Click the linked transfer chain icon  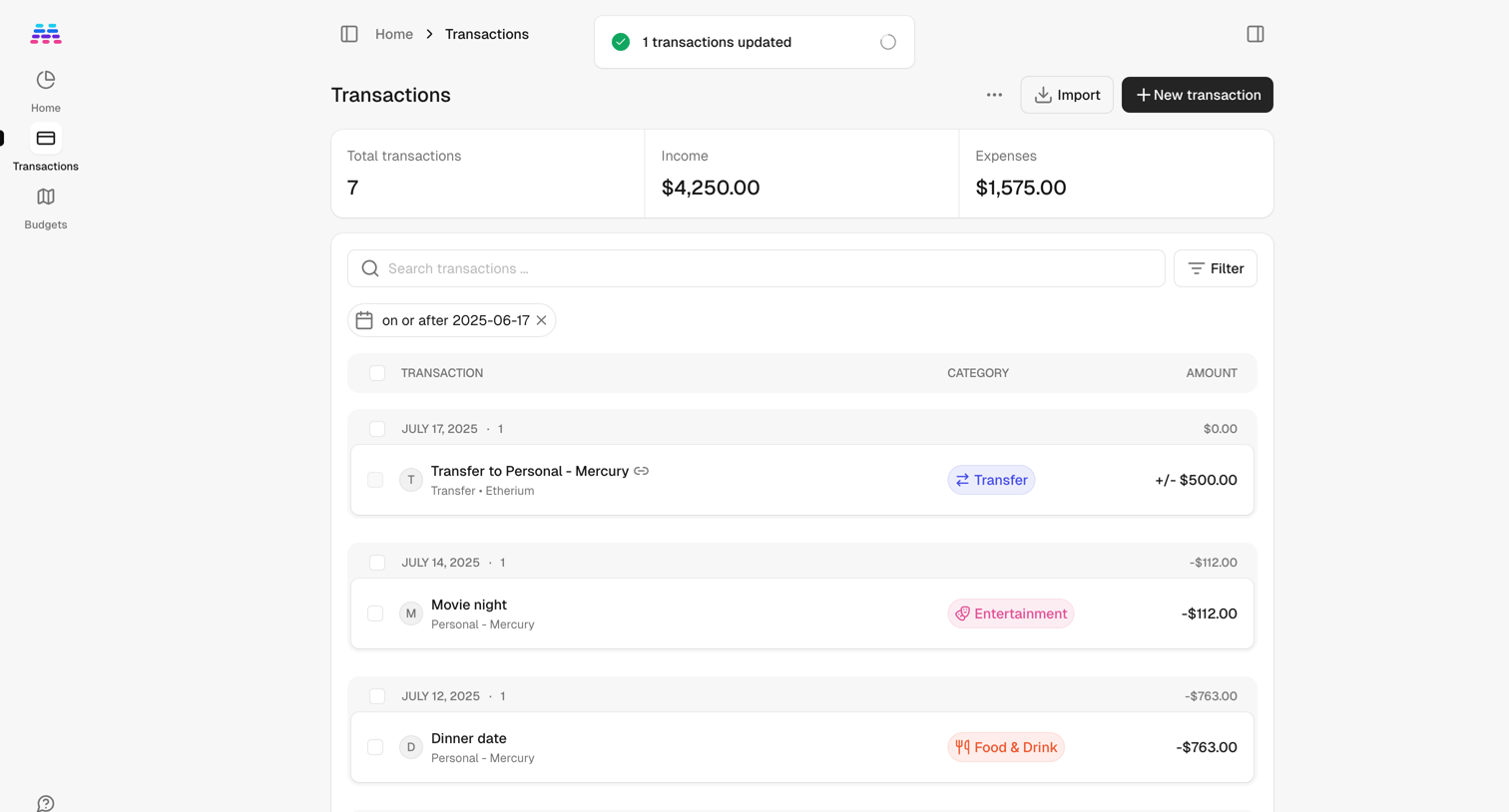pyautogui.click(x=642, y=471)
